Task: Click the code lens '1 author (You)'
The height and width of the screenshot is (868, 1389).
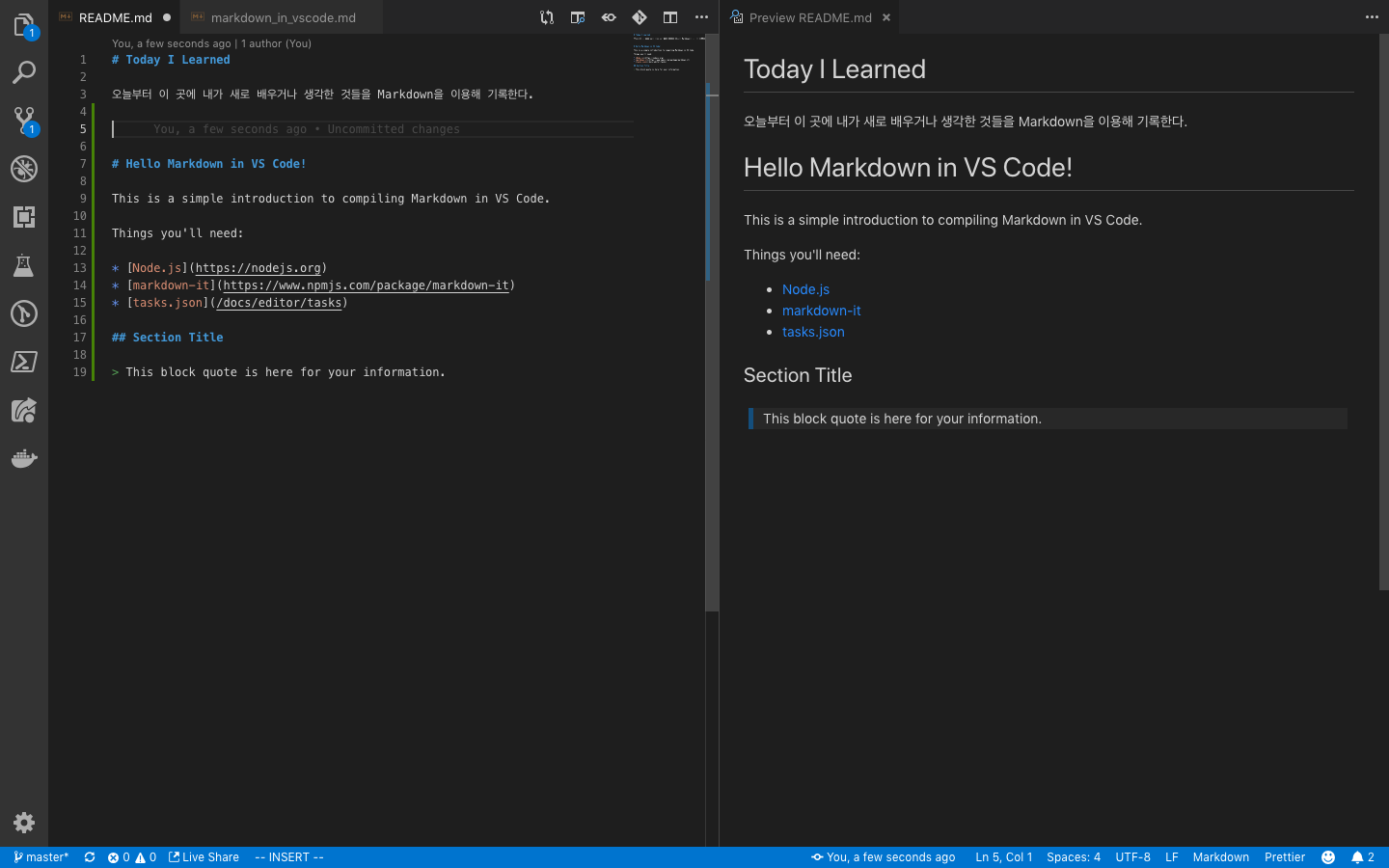Action: 276,43
